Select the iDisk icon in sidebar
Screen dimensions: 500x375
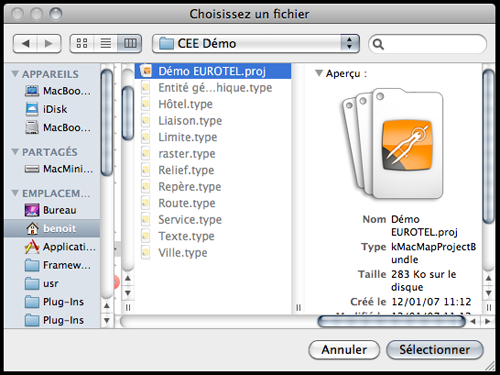point(32,109)
